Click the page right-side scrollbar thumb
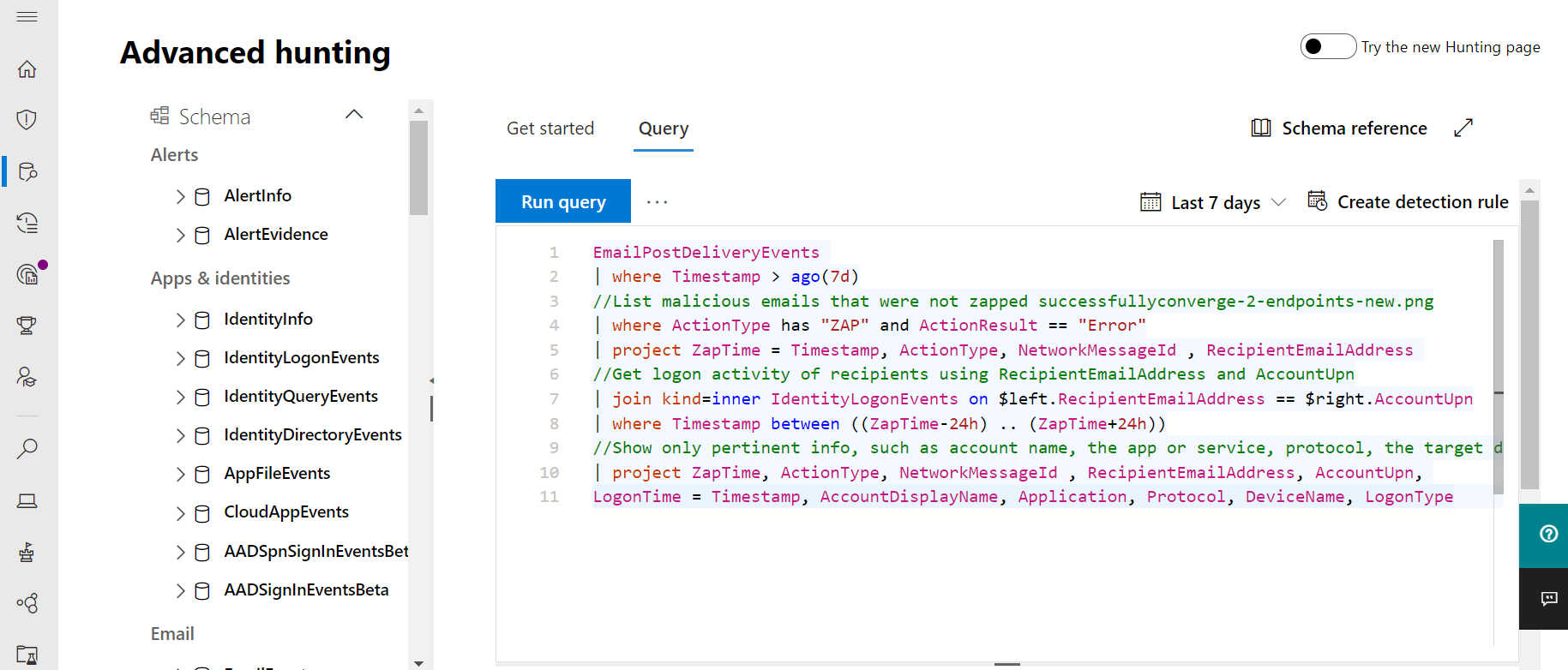The image size is (1568, 670). (x=1529, y=344)
